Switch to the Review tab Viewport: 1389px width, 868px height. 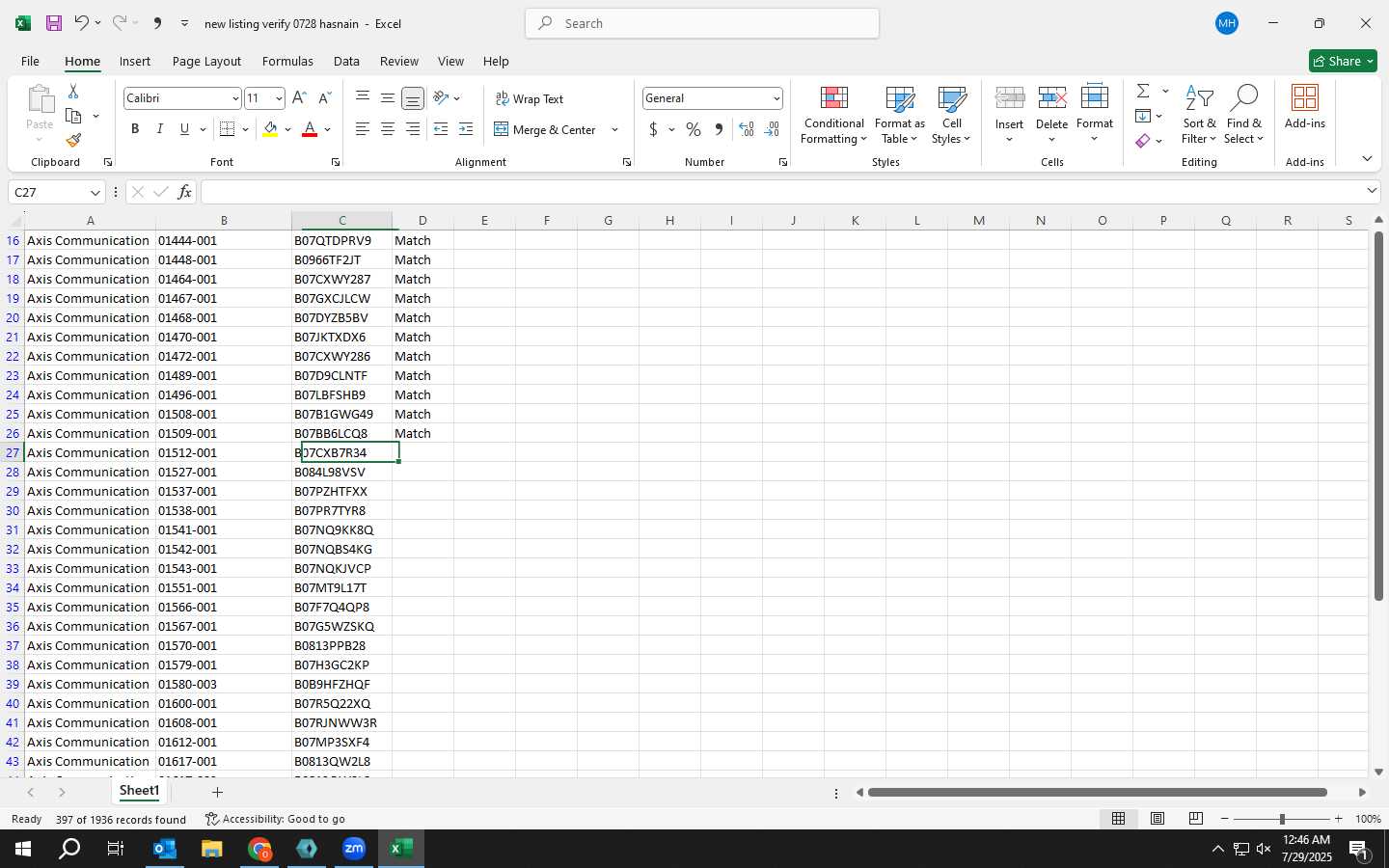[x=399, y=61]
